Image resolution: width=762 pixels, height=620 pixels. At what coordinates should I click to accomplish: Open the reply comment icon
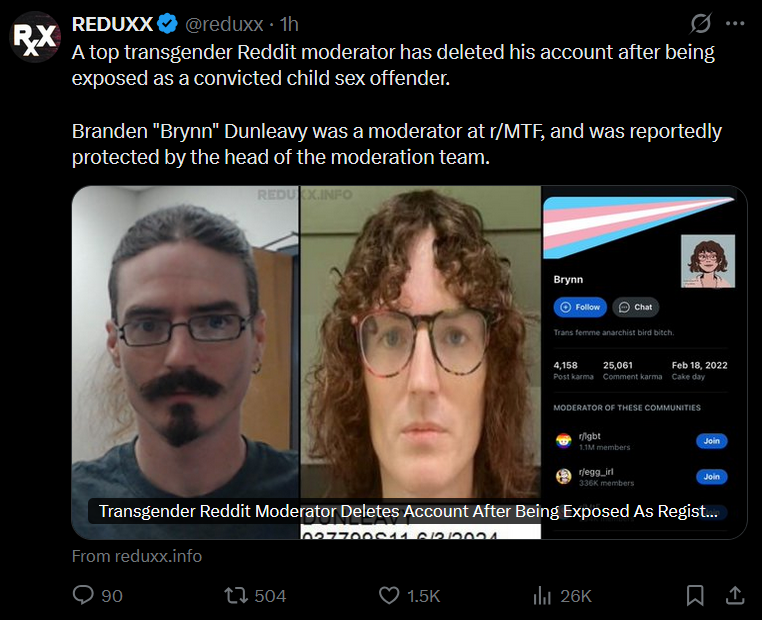(83, 595)
